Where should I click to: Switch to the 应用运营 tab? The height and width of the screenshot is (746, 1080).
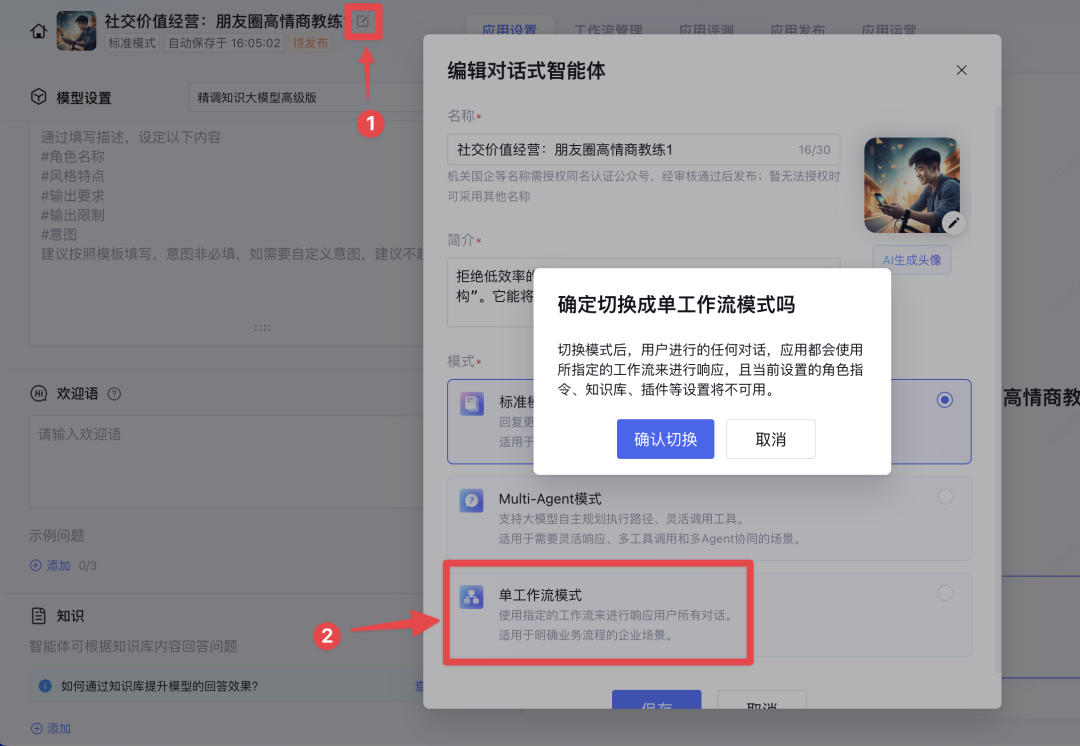point(889,30)
